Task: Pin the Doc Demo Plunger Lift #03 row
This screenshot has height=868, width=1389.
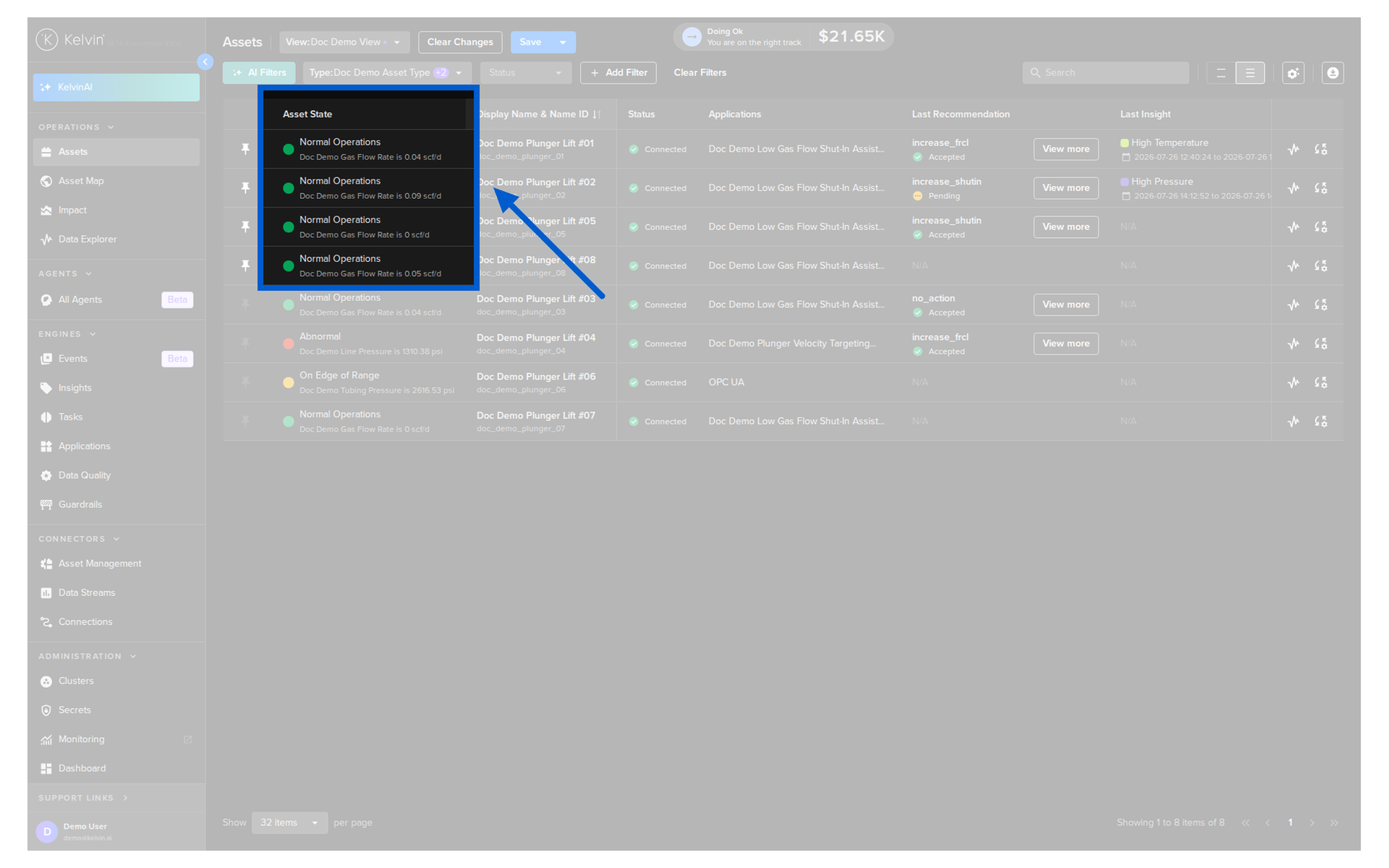Action: [x=245, y=305]
